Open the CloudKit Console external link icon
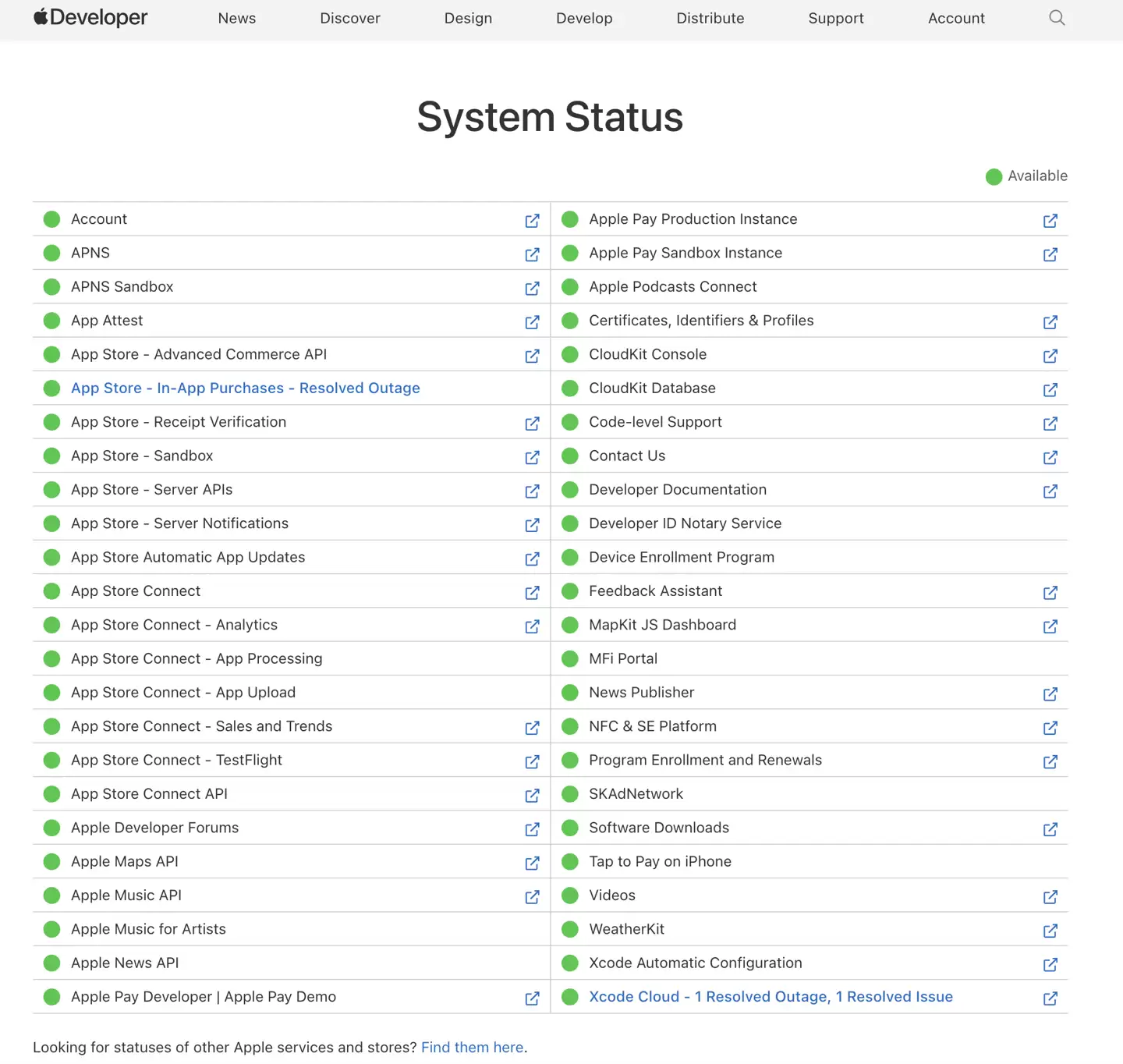This screenshot has height=1064, width=1123. 1050,356
